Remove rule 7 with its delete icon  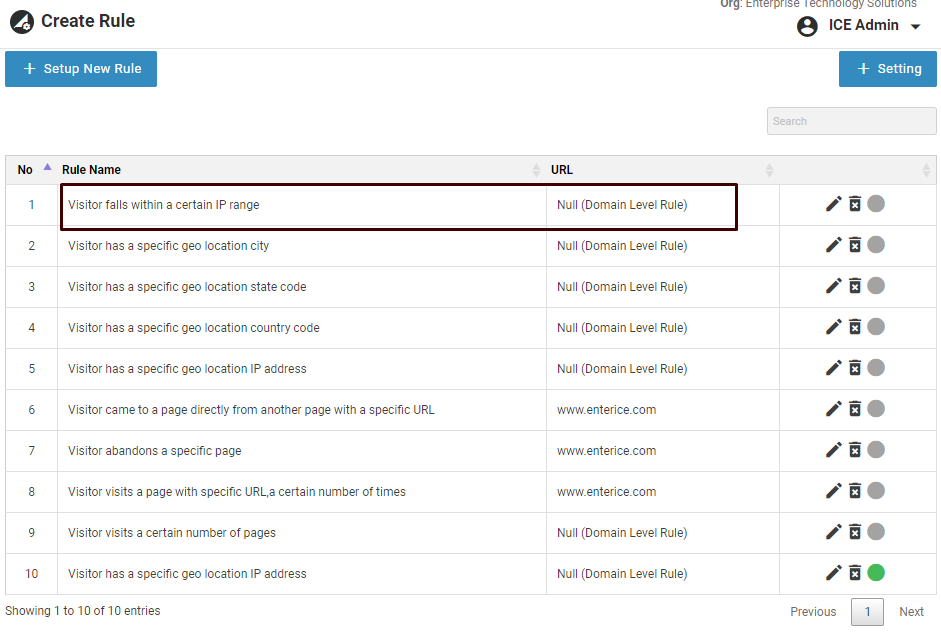click(855, 450)
